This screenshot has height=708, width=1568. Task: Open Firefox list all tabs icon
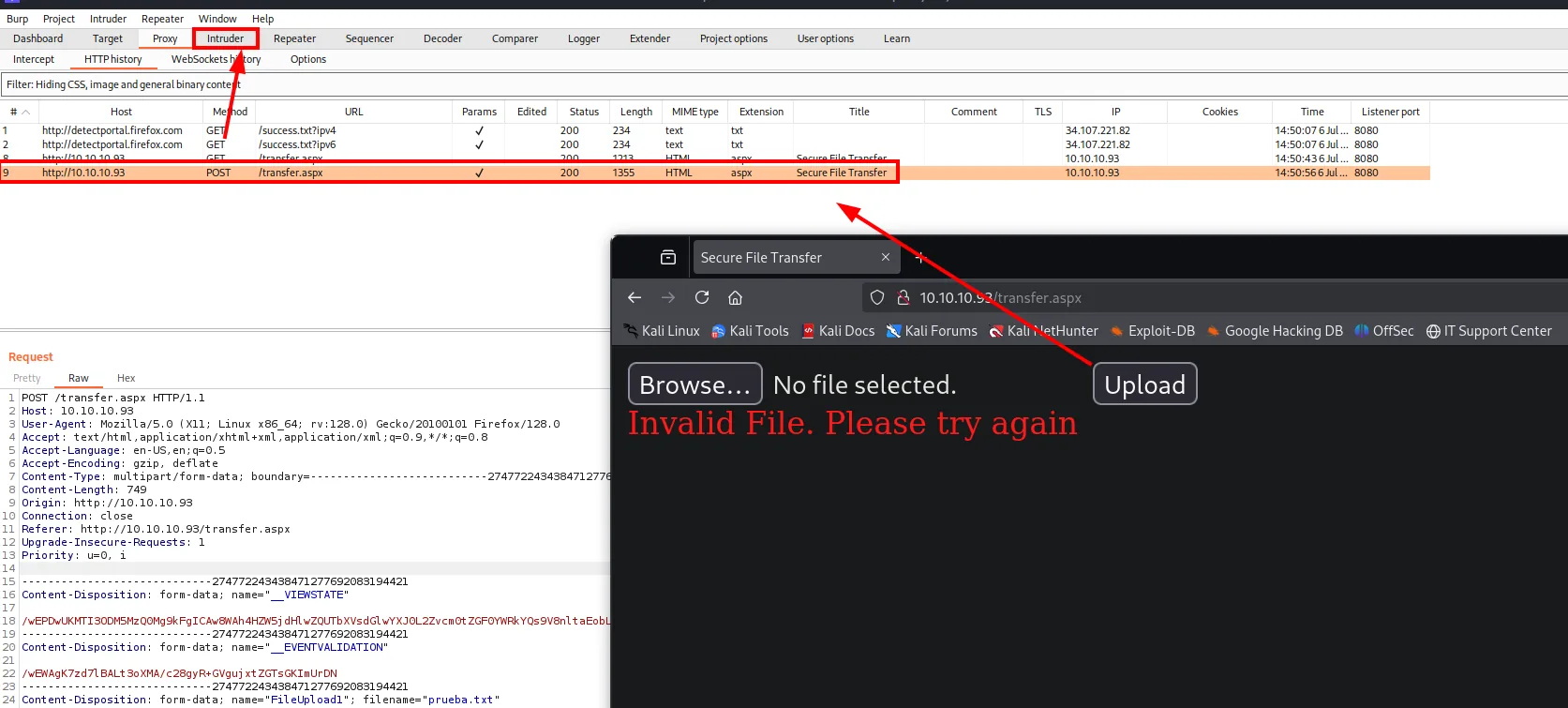tap(668, 257)
